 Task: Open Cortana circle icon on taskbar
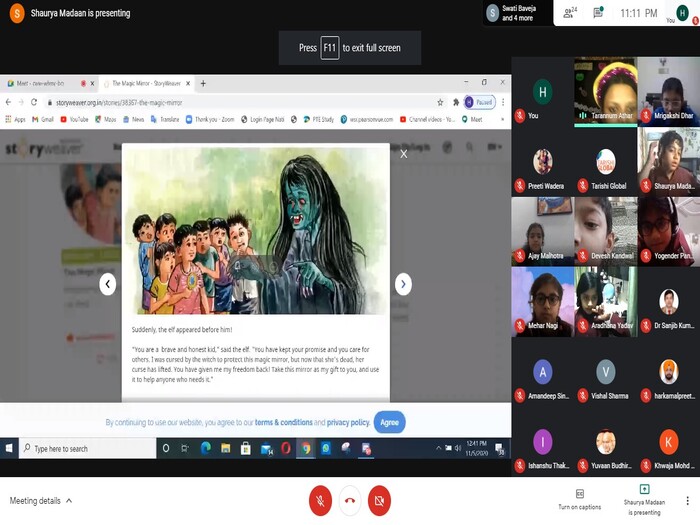pos(166,448)
